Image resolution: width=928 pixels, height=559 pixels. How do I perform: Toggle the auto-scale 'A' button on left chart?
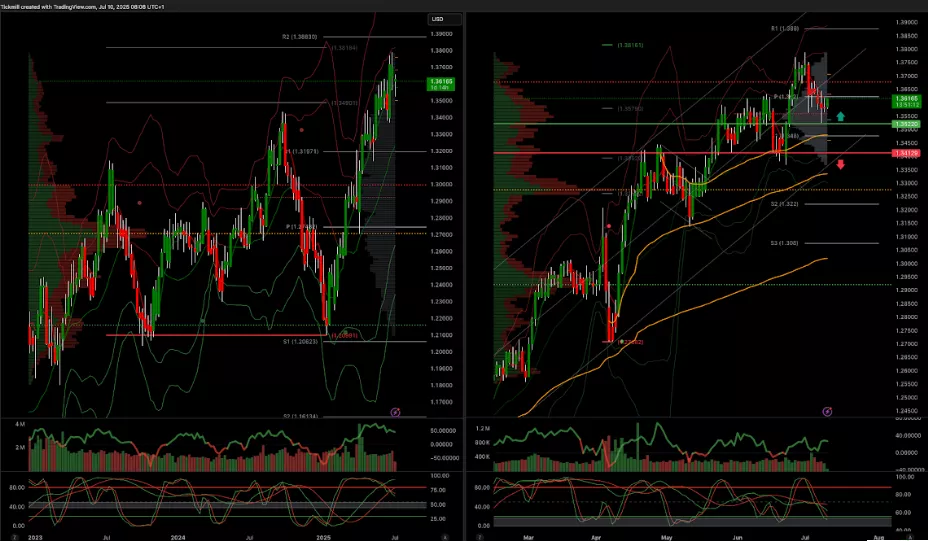(x=444, y=538)
